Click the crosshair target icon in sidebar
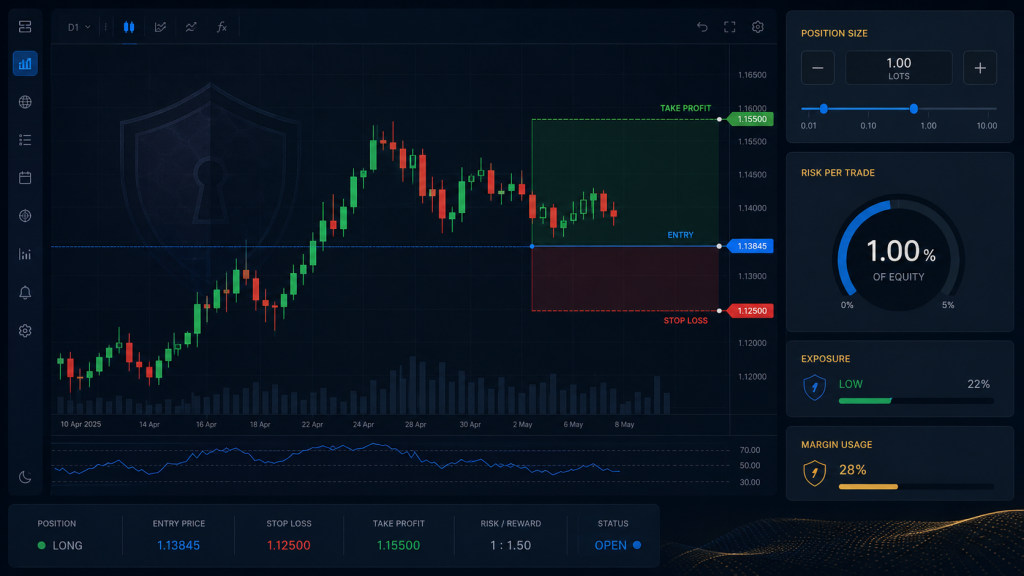This screenshot has width=1024, height=576. pos(25,216)
